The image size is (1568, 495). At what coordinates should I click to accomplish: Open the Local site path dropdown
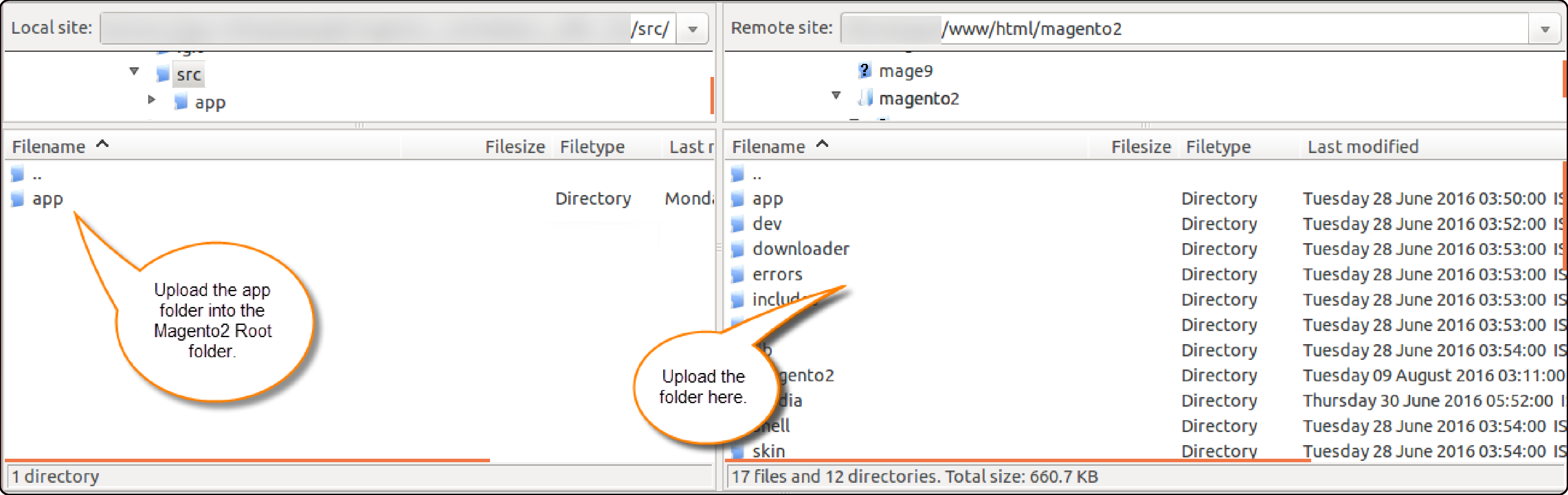coord(692,28)
